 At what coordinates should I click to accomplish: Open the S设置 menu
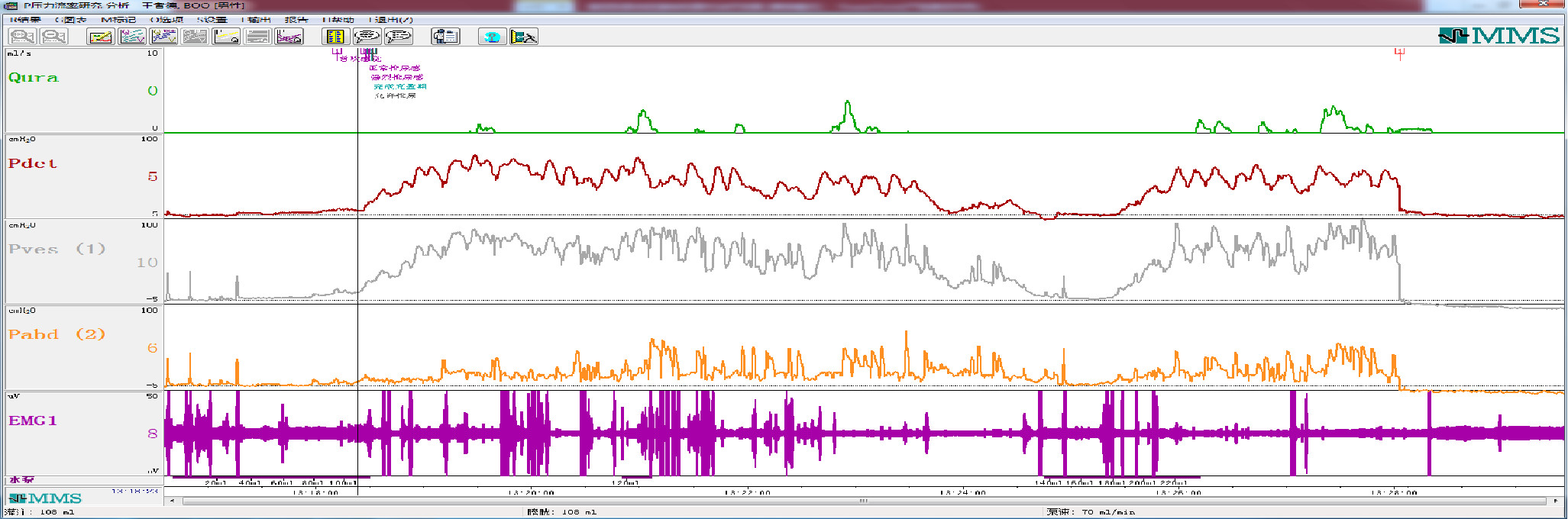tap(212, 20)
